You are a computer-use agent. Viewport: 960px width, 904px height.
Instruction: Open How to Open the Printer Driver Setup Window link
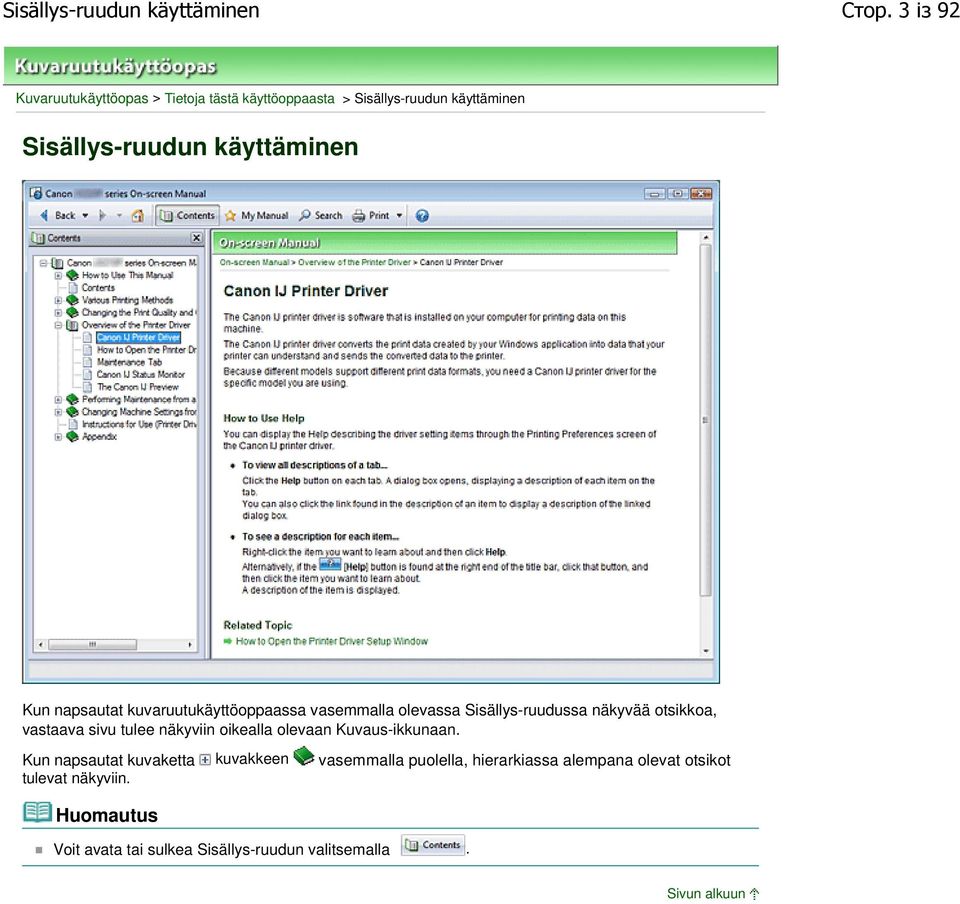pos(331,641)
